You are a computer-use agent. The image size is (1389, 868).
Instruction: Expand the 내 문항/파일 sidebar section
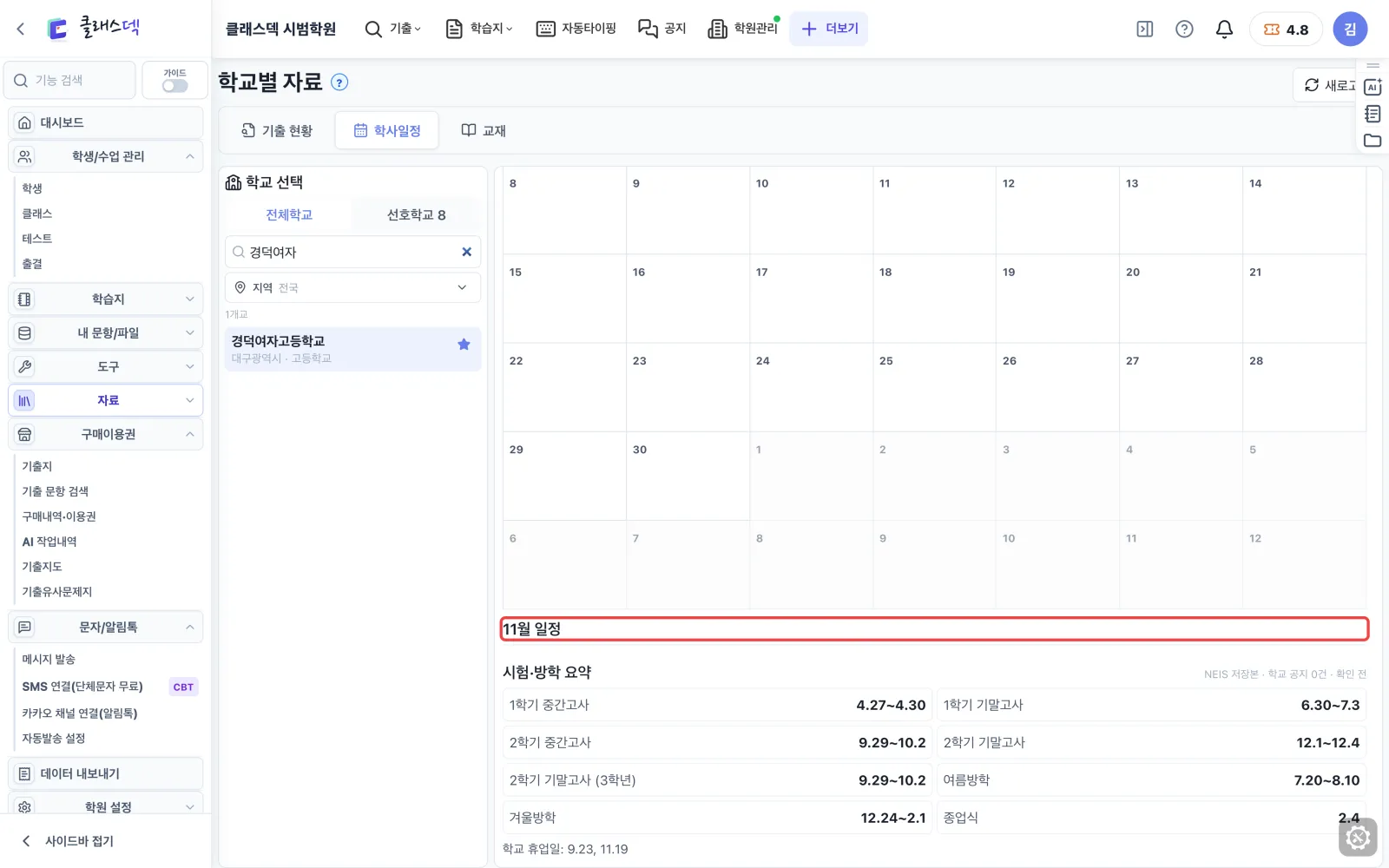tap(106, 333)
